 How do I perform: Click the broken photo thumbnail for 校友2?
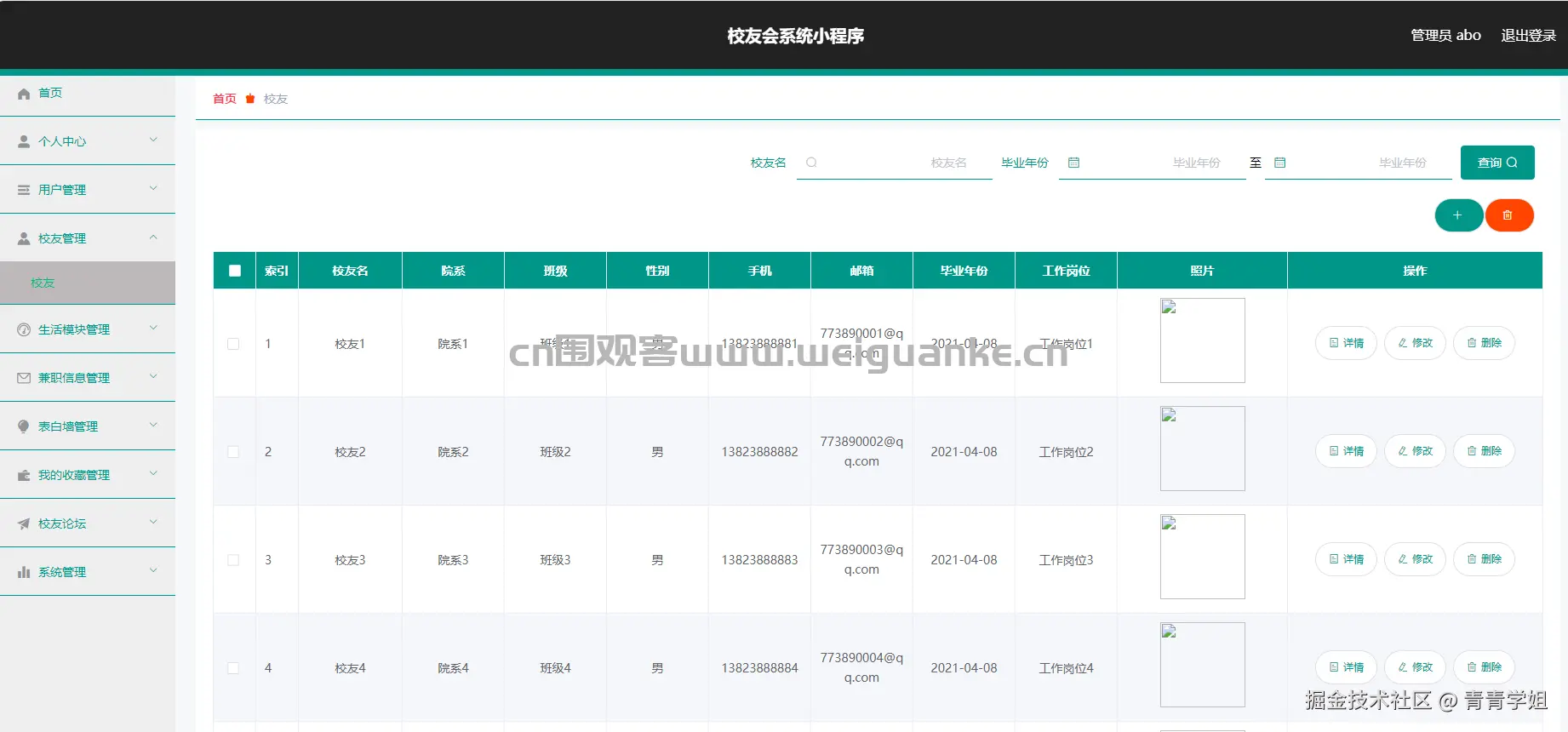point(1202,449)
